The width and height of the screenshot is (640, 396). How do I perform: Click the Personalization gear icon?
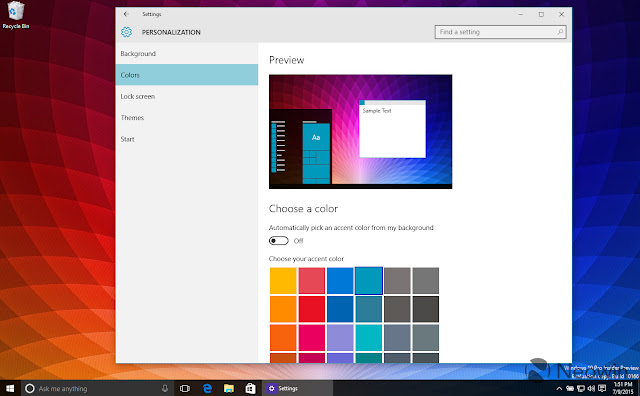[127, 32]
